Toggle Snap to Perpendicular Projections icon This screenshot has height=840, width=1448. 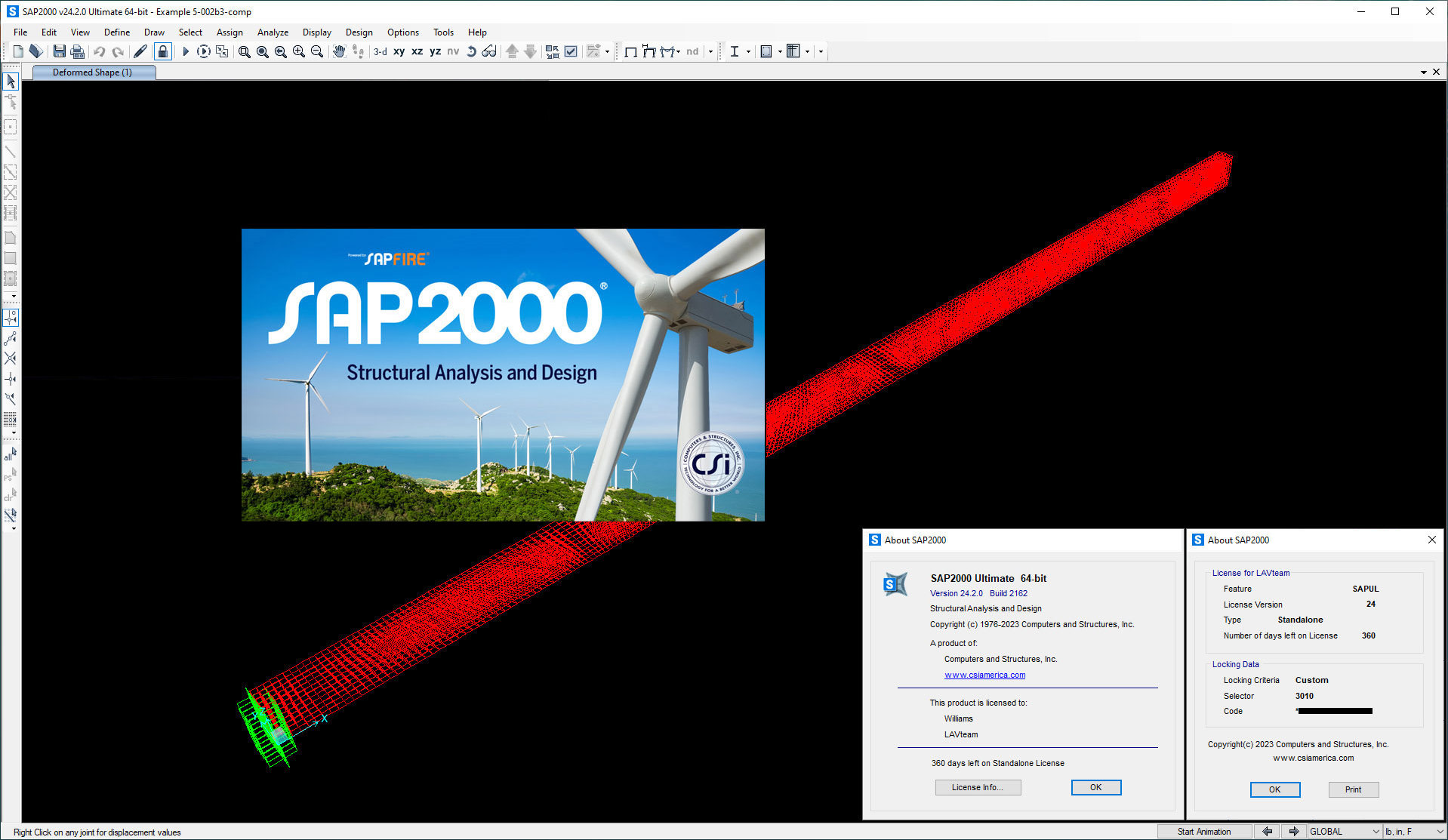[x=11, y=379]
